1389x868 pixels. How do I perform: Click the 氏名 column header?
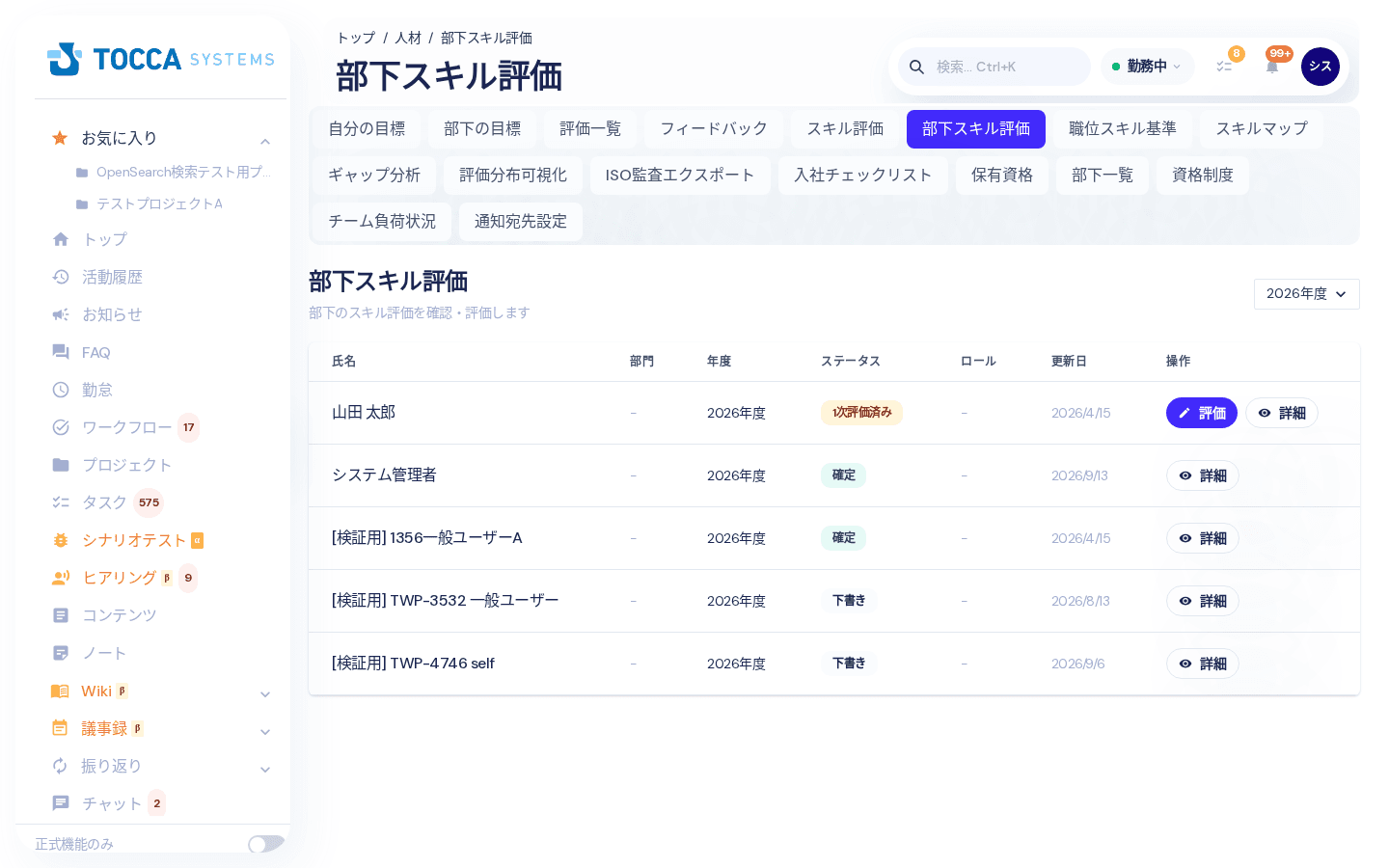344,362
